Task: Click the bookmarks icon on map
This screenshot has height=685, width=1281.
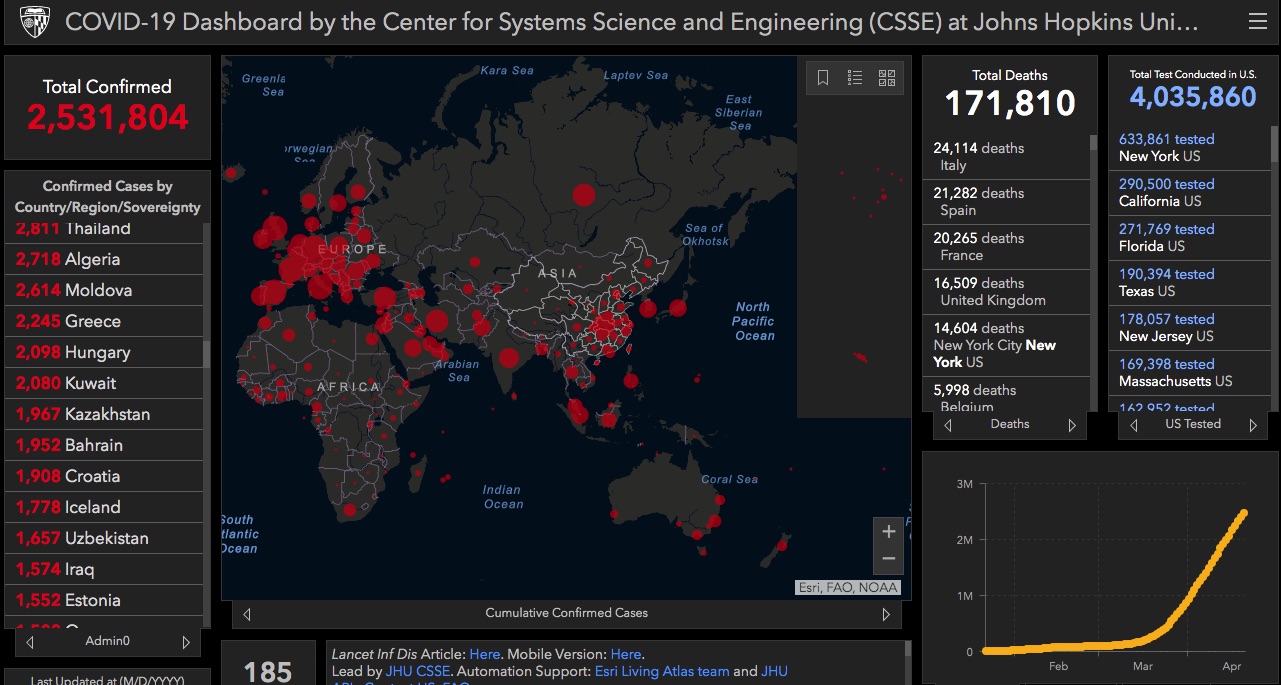Action: click(823, 78)
